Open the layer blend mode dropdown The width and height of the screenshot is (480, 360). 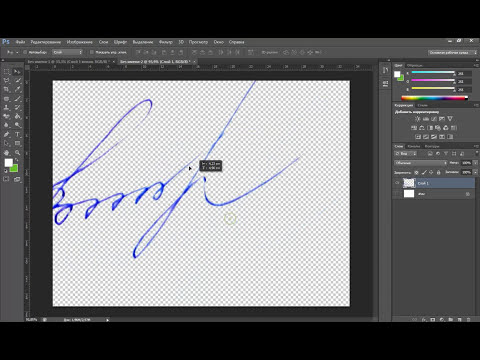point(421,163)
